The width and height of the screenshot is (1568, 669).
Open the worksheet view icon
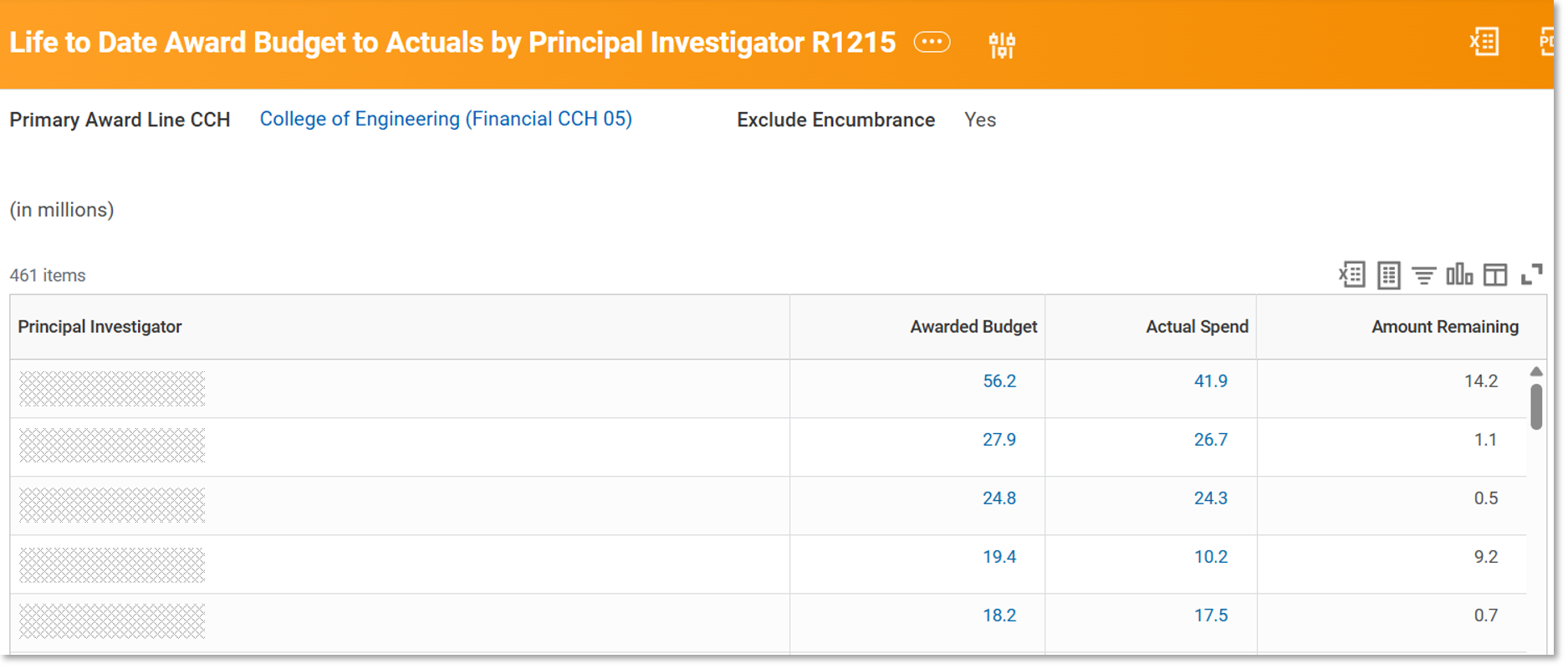(x=1388, y=274)
